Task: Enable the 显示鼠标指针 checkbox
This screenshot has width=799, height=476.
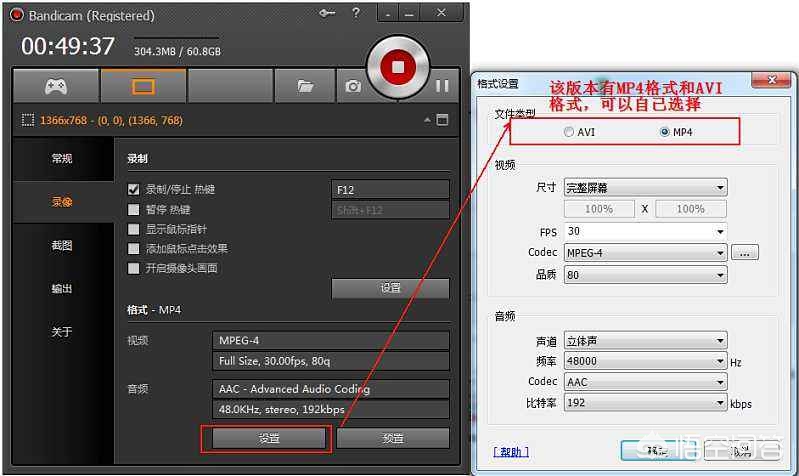Action: coord(134,229)
